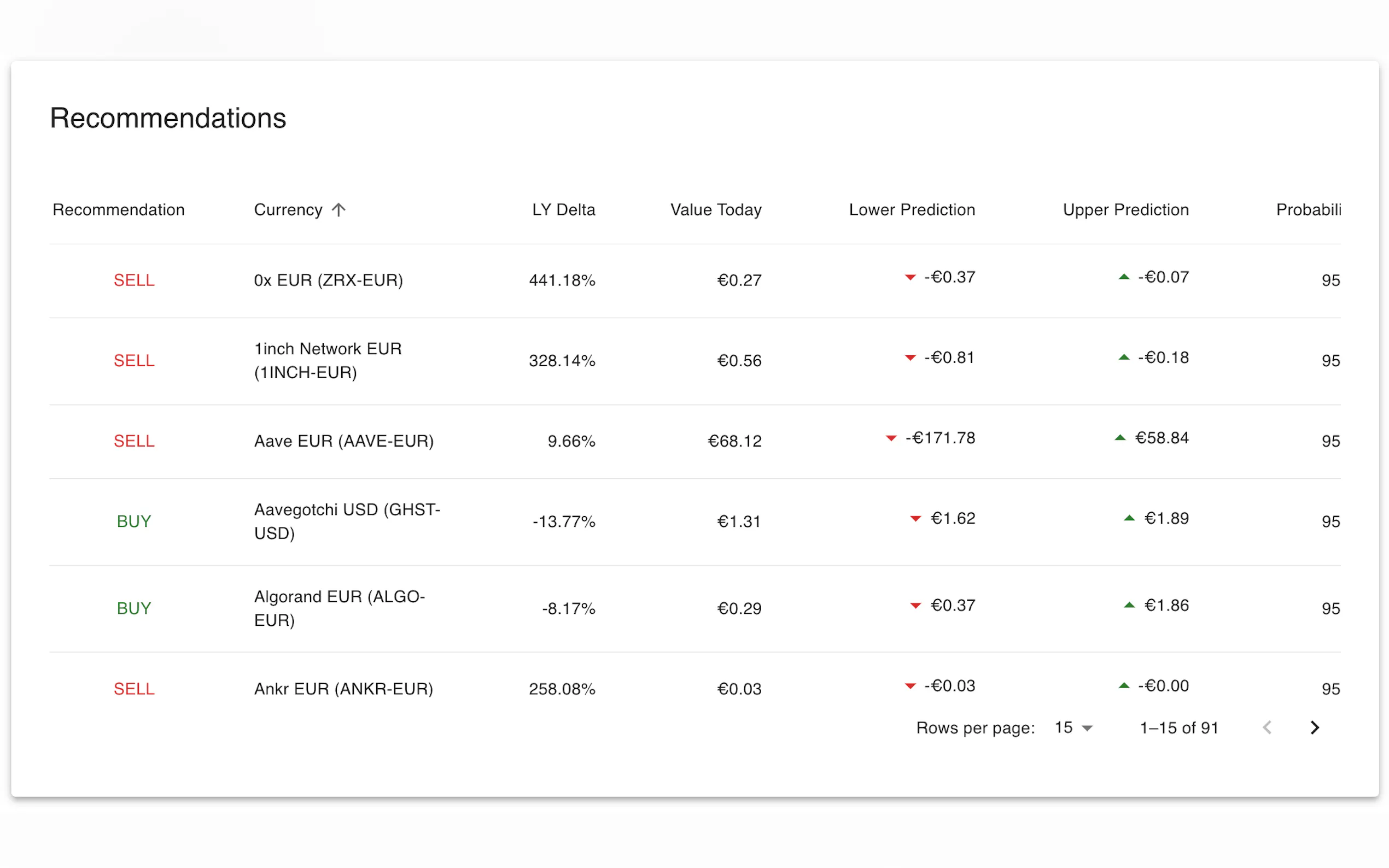Click the previous page chevron
Screen dimensions: 1389x868
pos(1267,728)
